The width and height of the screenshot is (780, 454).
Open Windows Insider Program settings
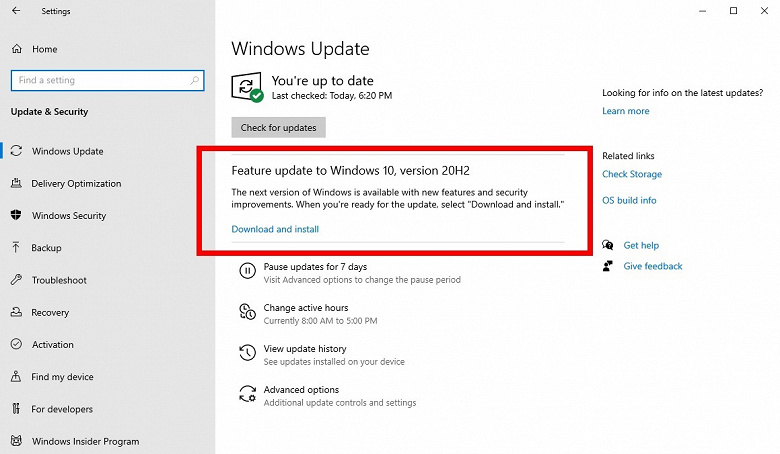click(85, 441)
